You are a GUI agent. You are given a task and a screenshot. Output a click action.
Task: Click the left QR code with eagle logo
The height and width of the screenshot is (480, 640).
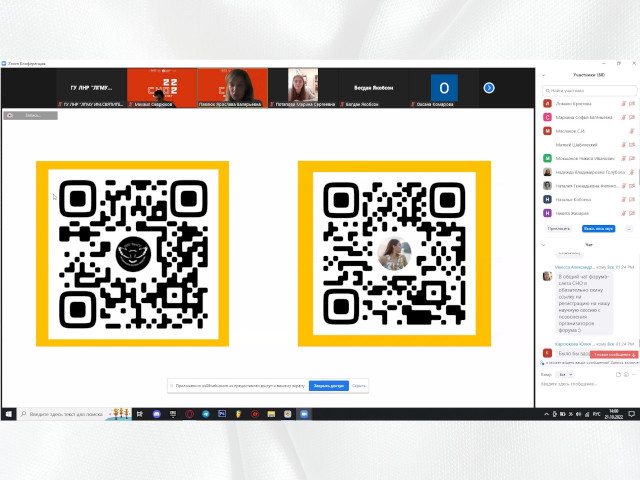tap(133, 254)
